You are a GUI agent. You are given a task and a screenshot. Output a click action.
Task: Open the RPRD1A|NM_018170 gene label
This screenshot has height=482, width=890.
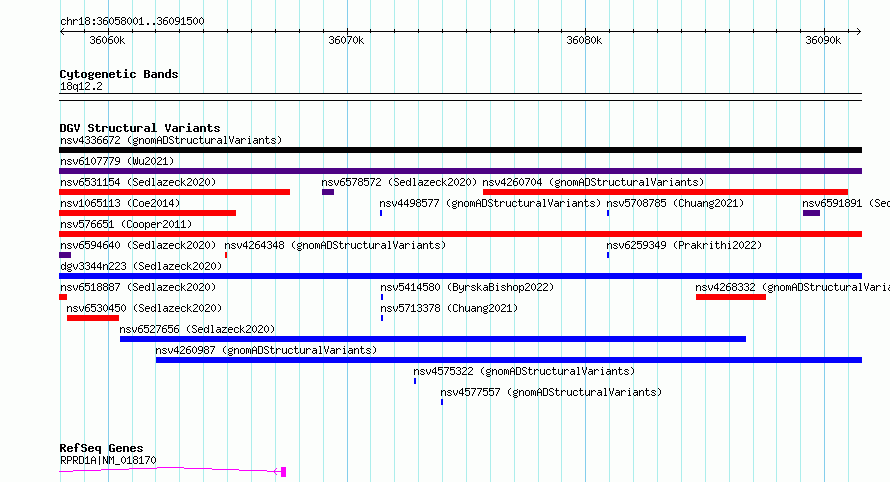108,460
